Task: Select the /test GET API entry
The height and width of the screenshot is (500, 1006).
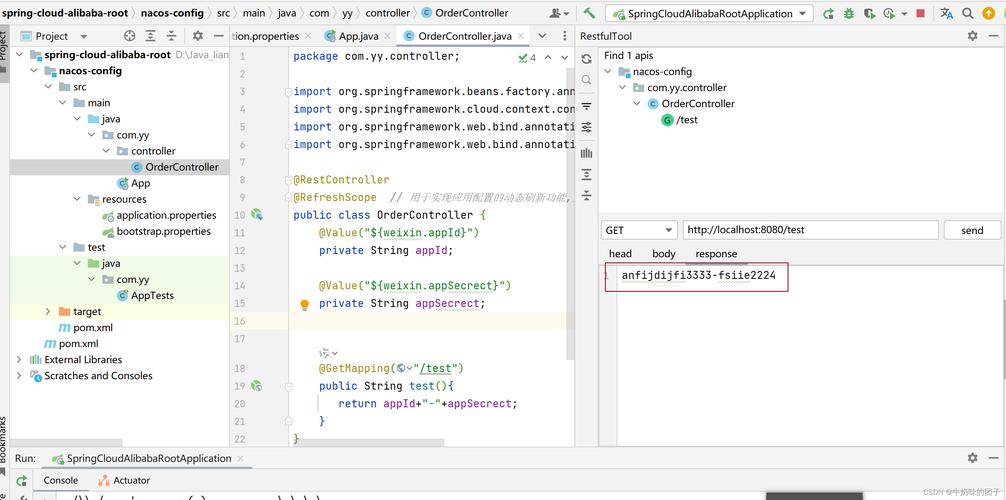Action: click(x=680, y=120)
